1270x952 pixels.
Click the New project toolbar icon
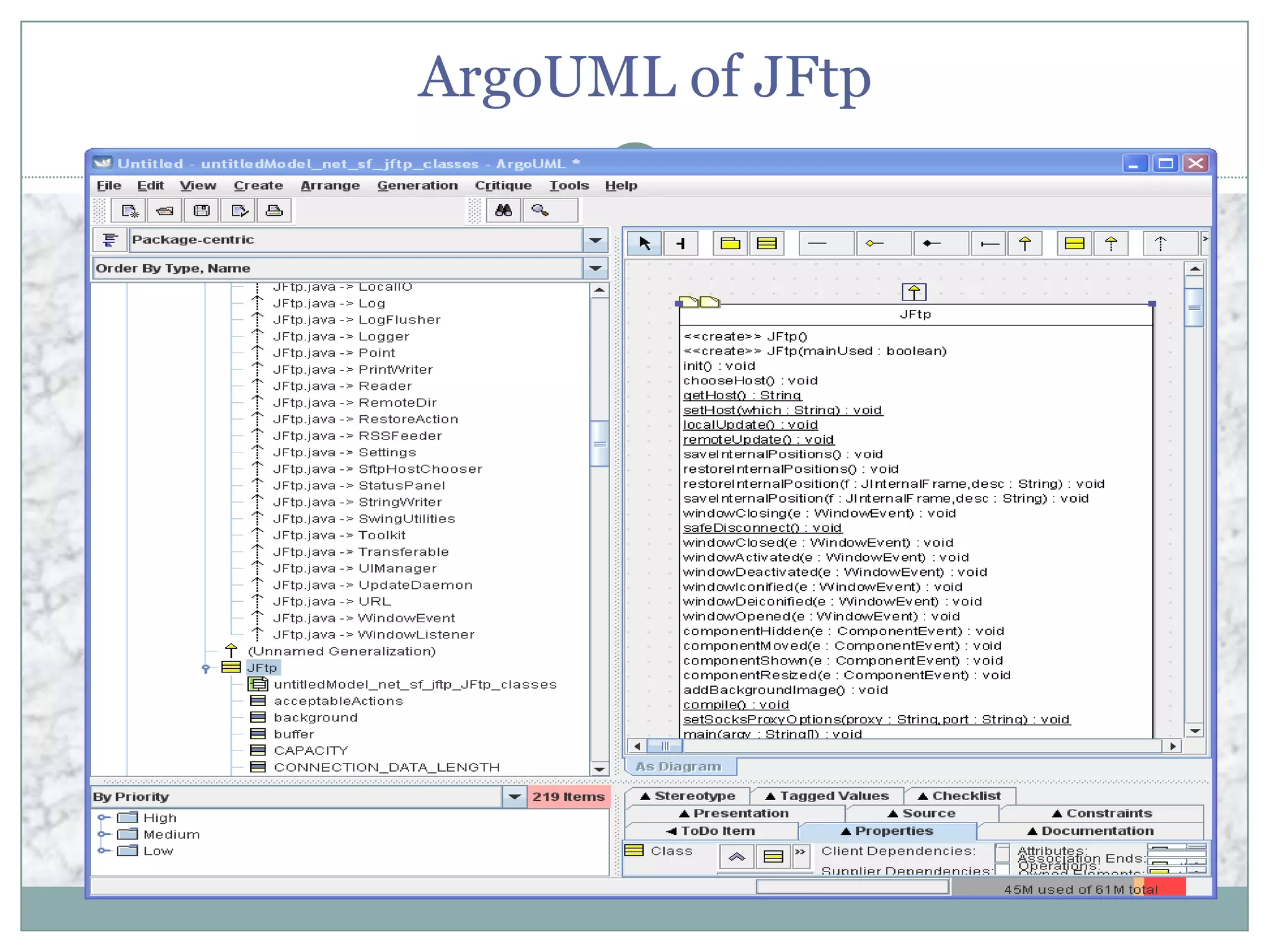129,211
